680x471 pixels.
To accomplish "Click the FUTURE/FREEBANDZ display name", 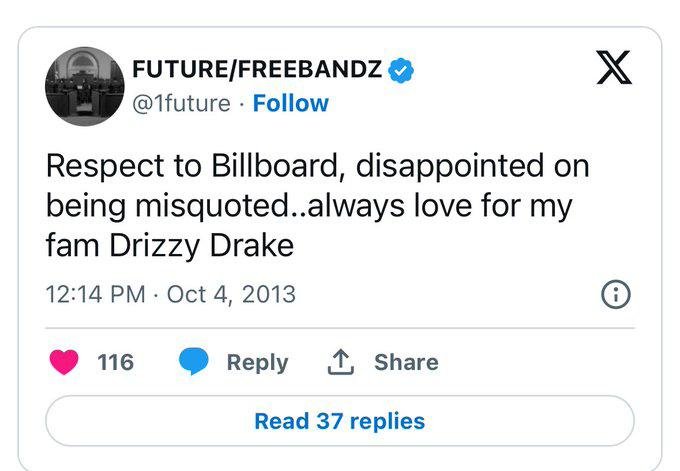I will [257, 71].
